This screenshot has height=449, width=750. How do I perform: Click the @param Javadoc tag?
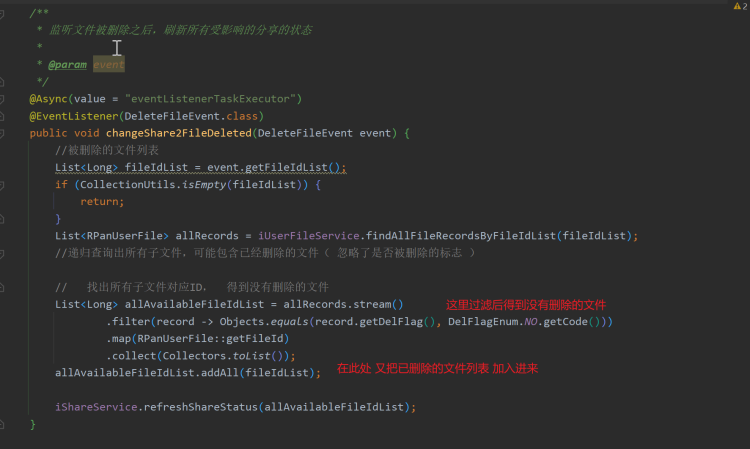[x=67, y=65]
